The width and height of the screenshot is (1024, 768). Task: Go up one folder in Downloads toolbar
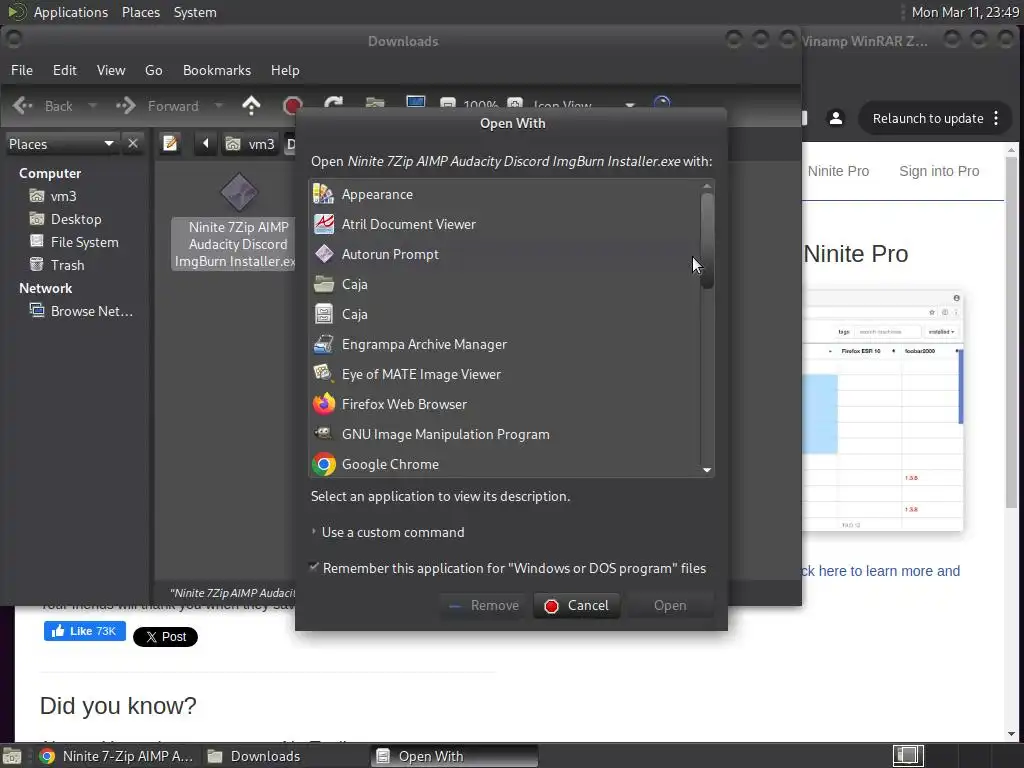point(251,105)
